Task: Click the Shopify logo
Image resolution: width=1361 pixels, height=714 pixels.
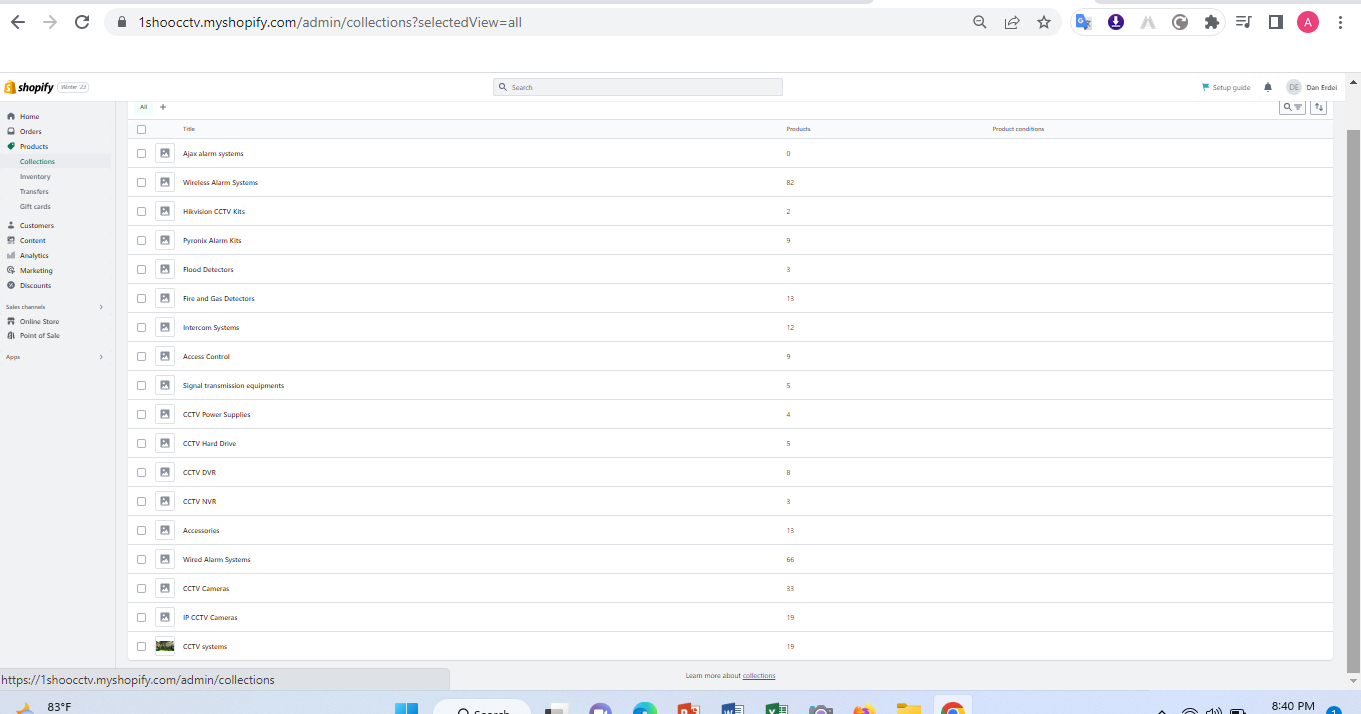Action: click(x=29, y=87)
